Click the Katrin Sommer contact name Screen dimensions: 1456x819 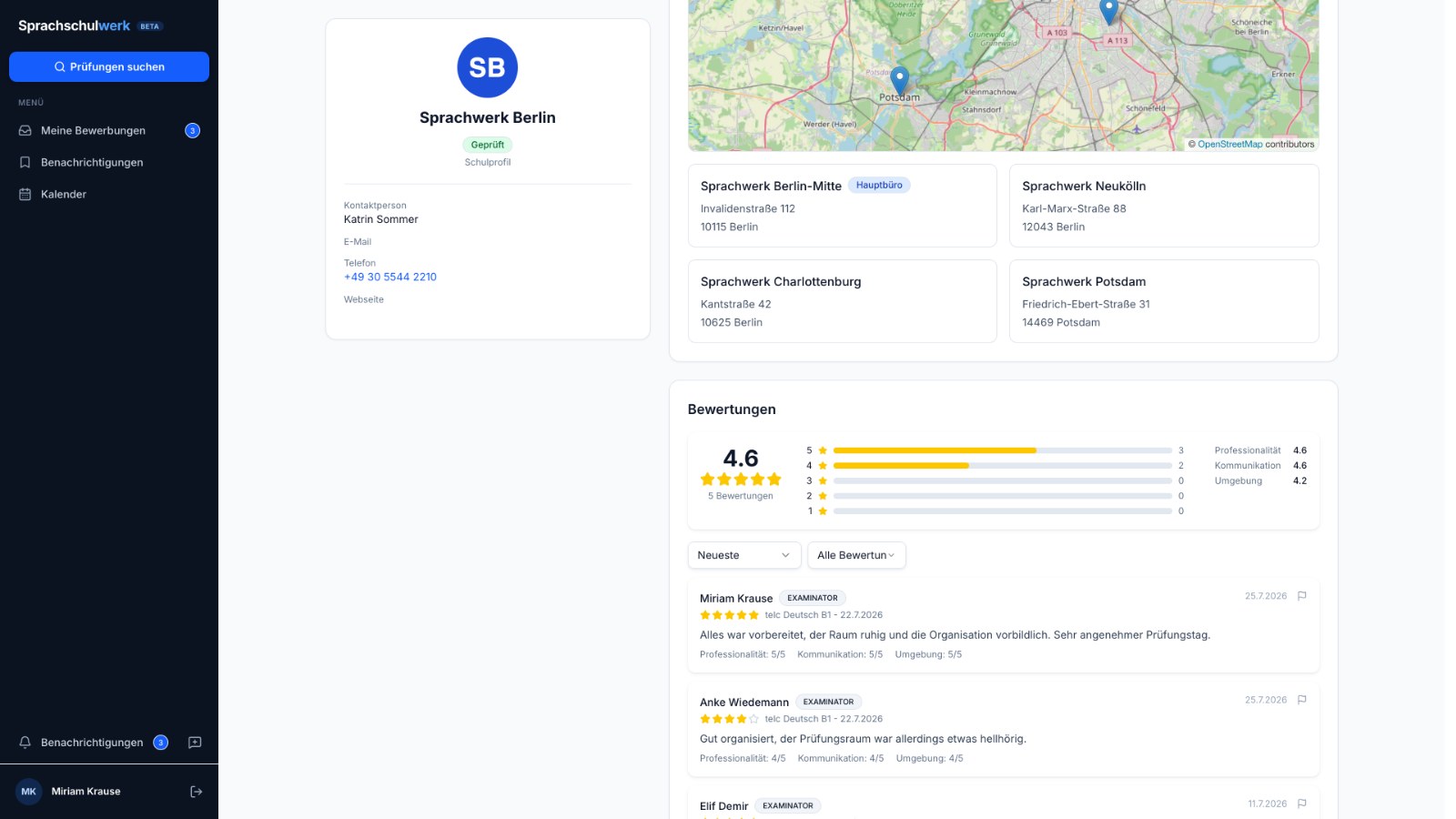[x=381, y=219]
